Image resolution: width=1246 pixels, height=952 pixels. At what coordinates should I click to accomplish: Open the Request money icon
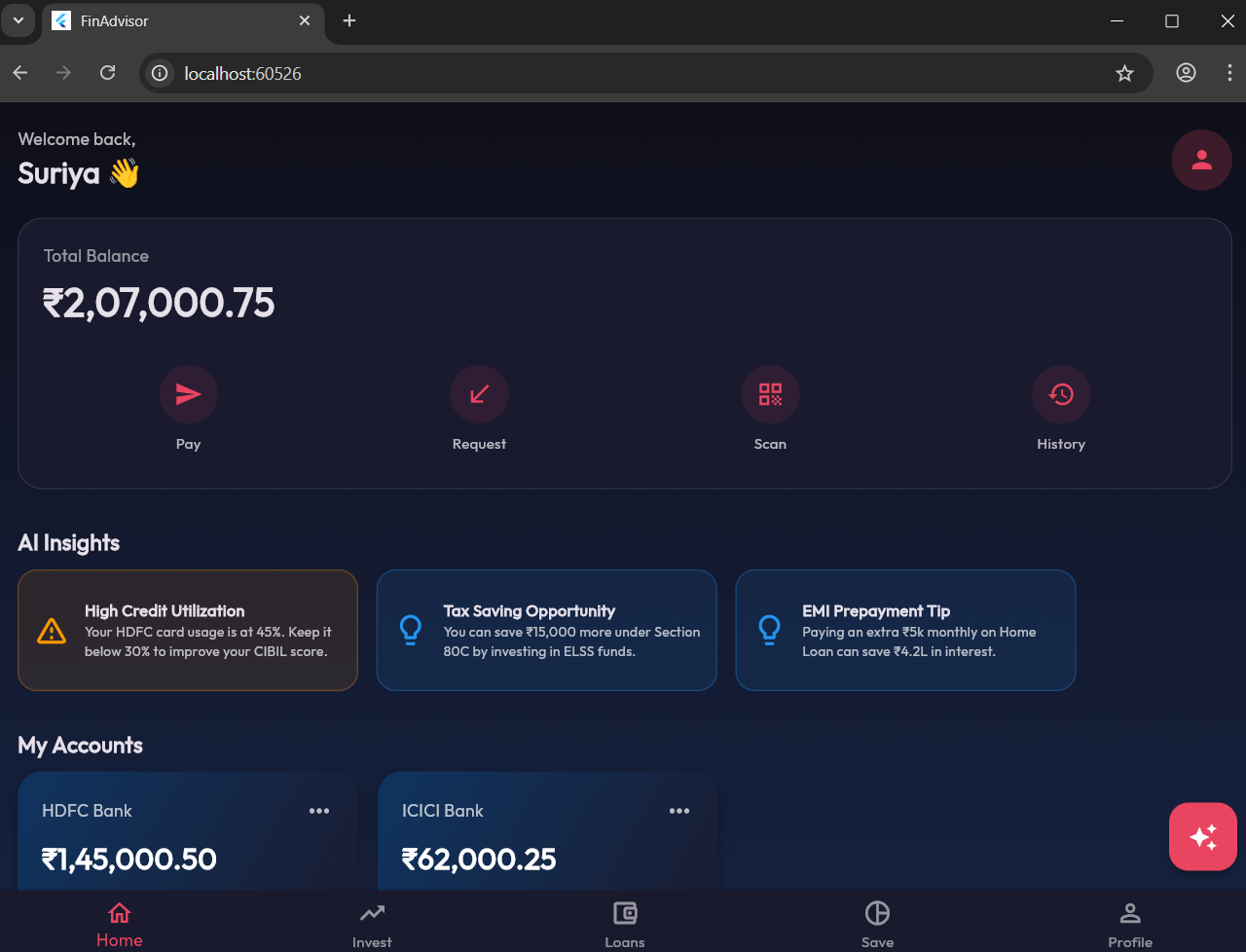pos(479,394)
